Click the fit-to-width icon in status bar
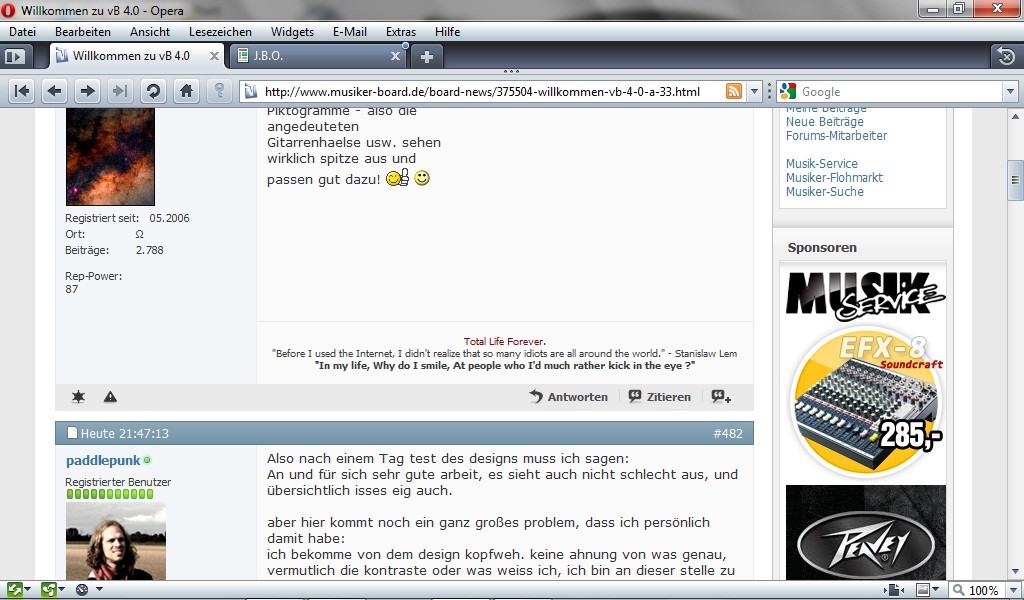The image size is (1024, 600). 894,590
